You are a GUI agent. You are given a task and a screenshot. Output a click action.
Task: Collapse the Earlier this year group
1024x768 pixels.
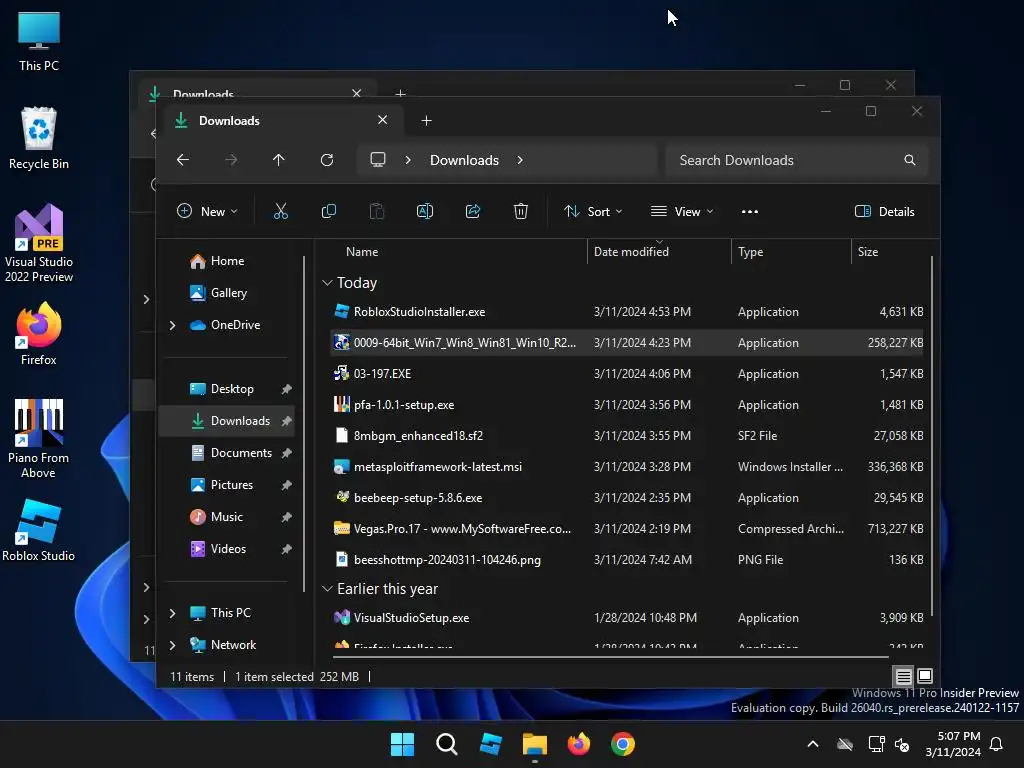[327, 588]
